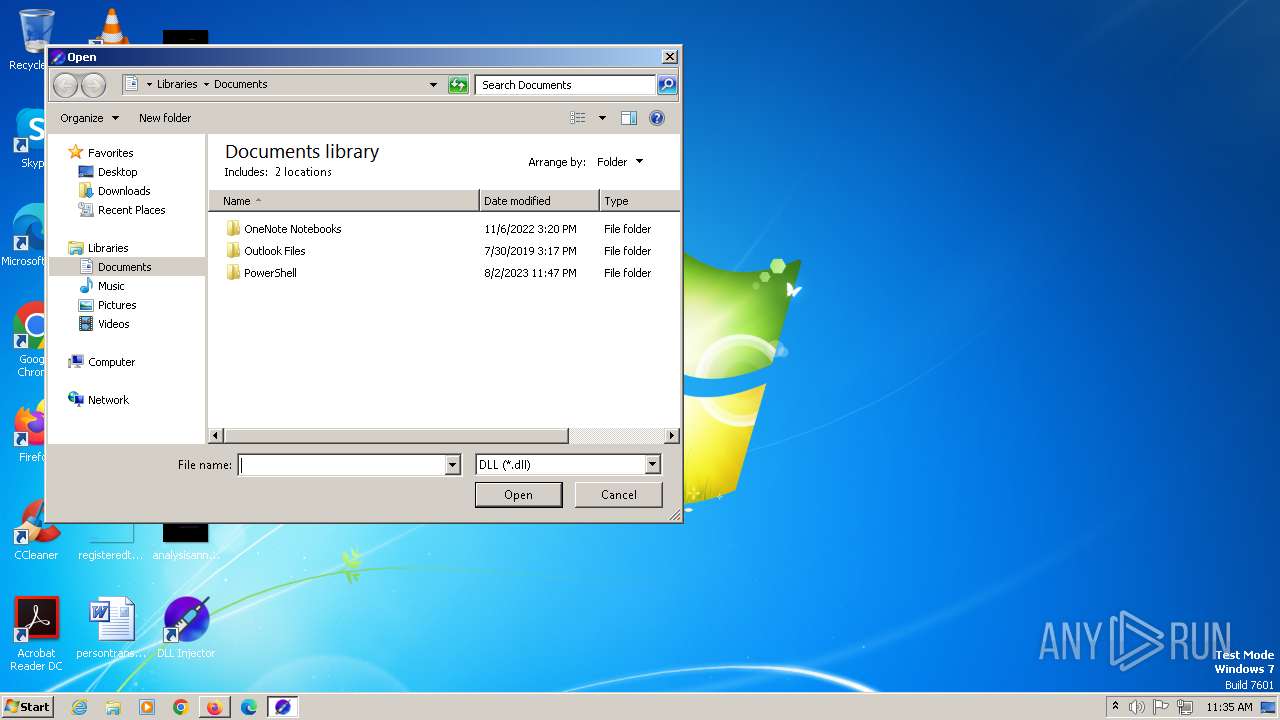Click the File name input field
This screenshot has height=720, width=1280.
pos(341,465)
